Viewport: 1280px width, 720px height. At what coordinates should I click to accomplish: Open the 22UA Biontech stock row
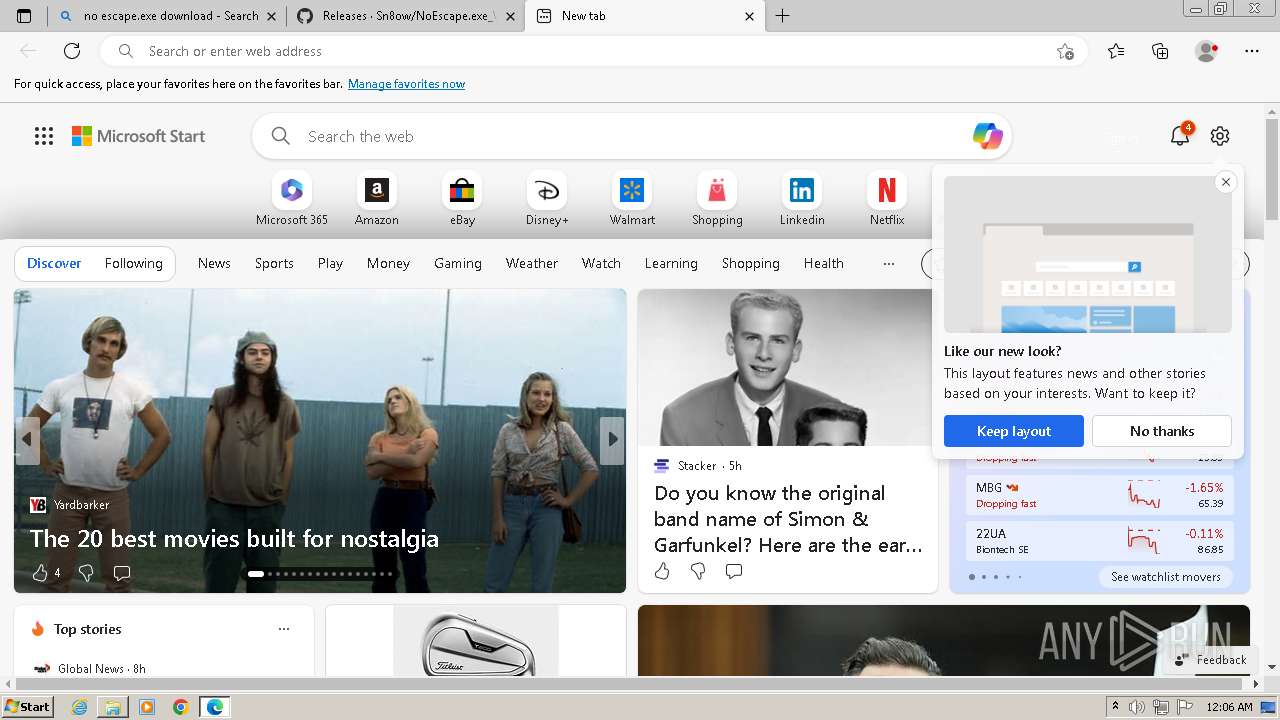[1100, 541]
